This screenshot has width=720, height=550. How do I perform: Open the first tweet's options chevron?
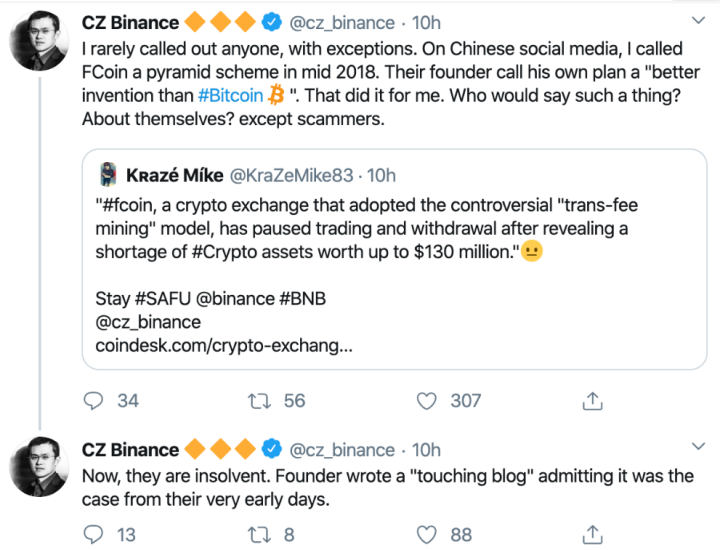point(697,21)
